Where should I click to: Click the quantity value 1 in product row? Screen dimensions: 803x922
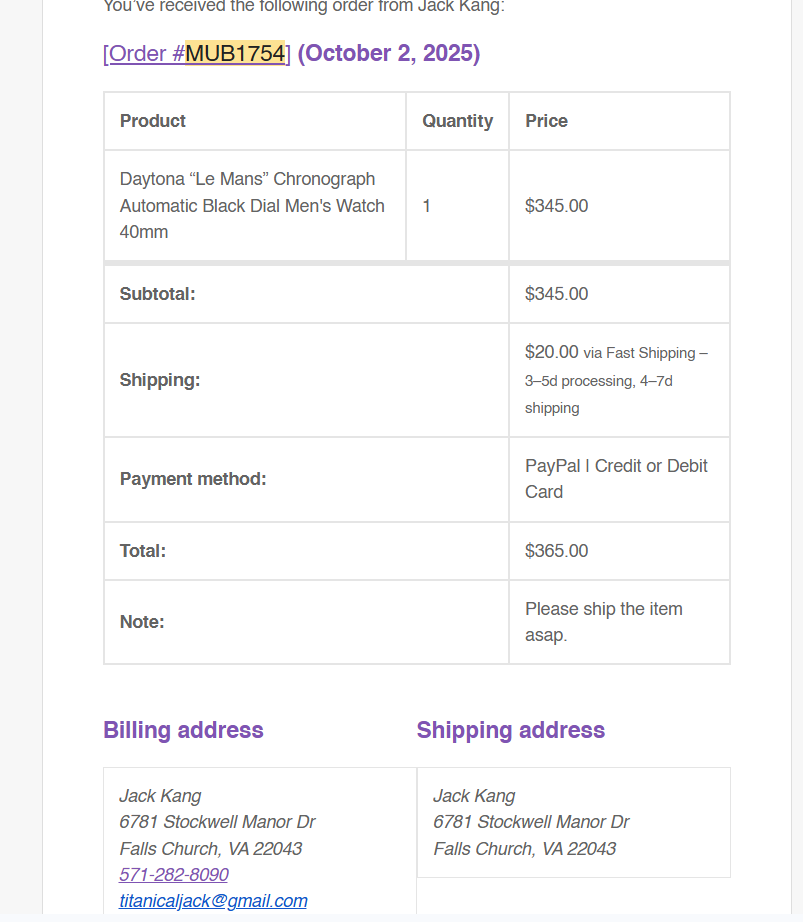pyautogui.click(x=427, y=206)
